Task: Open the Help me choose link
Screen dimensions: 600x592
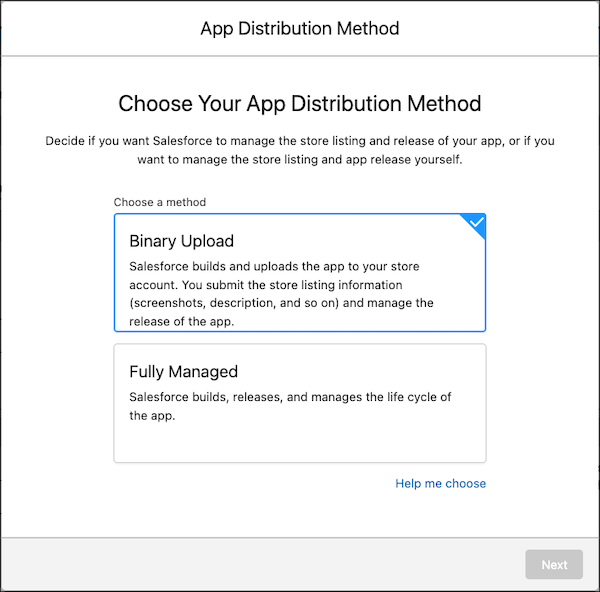Action: 440,483
